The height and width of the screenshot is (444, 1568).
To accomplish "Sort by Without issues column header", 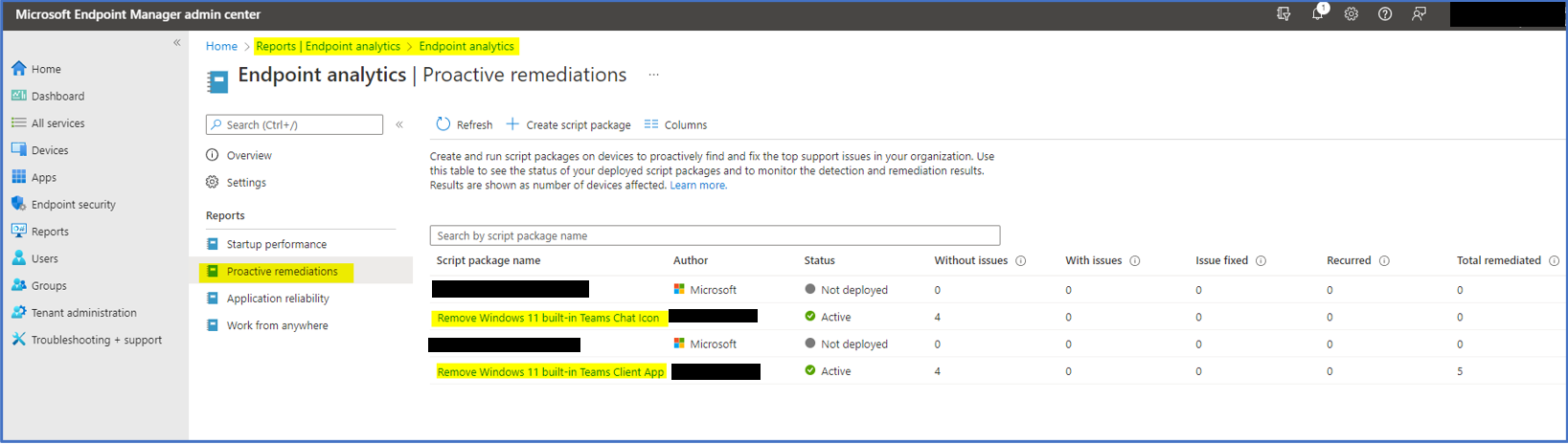I will pos(971,260).
